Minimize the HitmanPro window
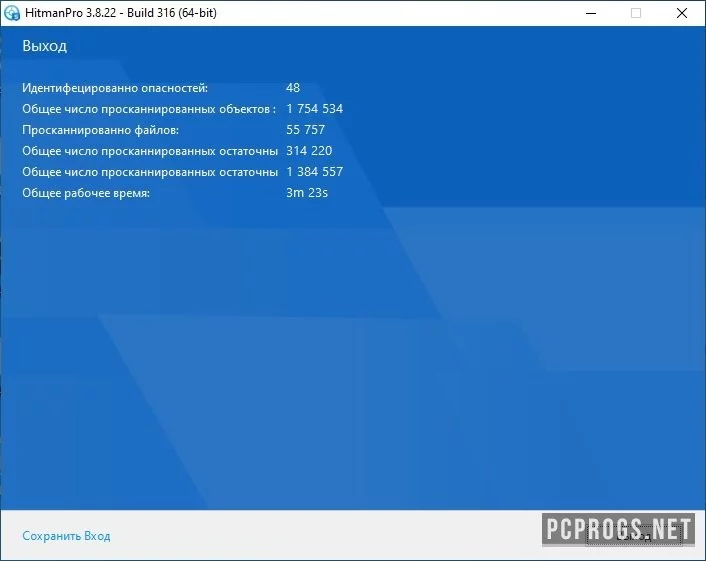 [x=591, y=13]
